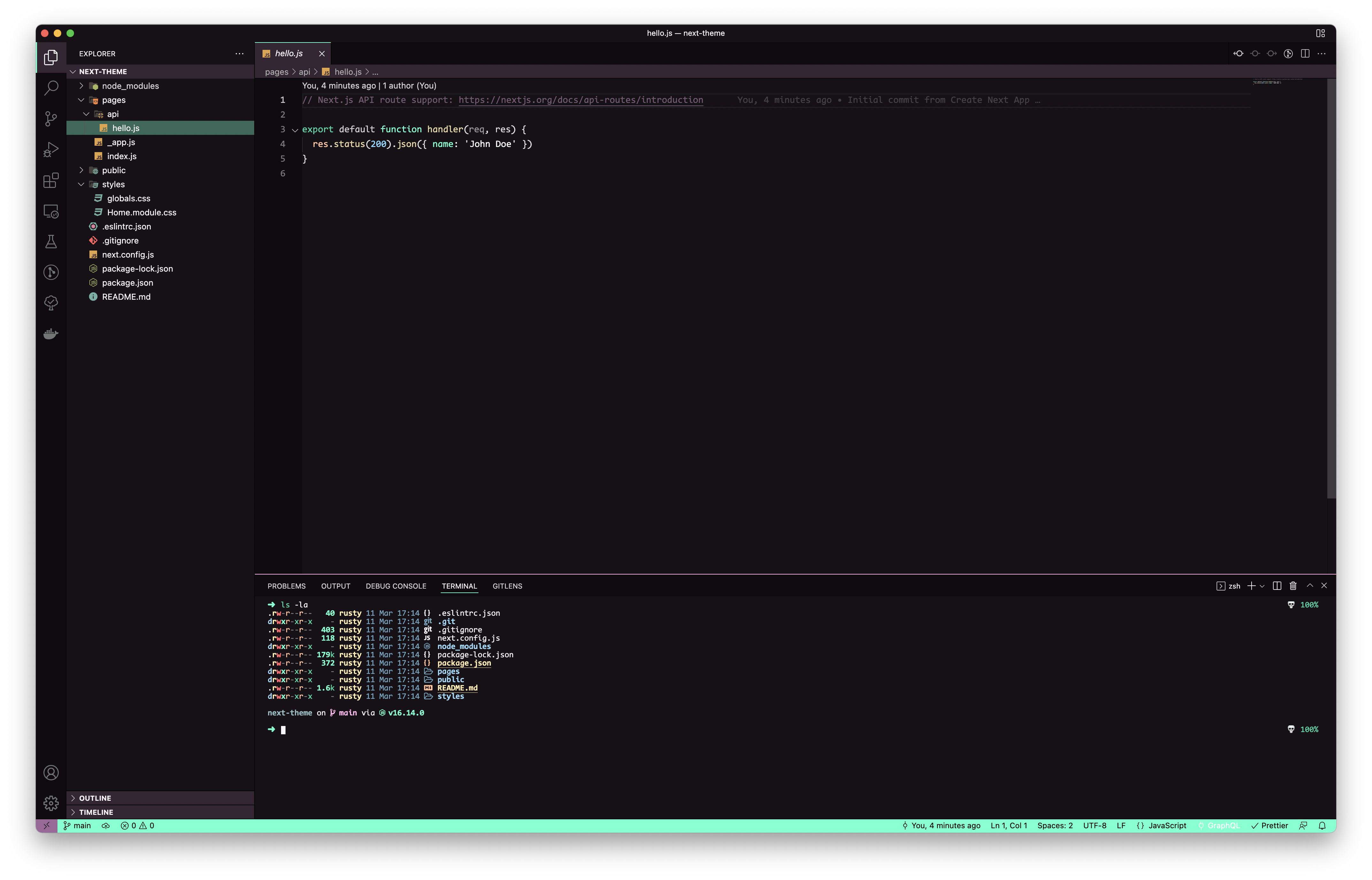Switch to the PROBLEMS tab
Viewport: 1372px width, 880px height.
[286, 586]
